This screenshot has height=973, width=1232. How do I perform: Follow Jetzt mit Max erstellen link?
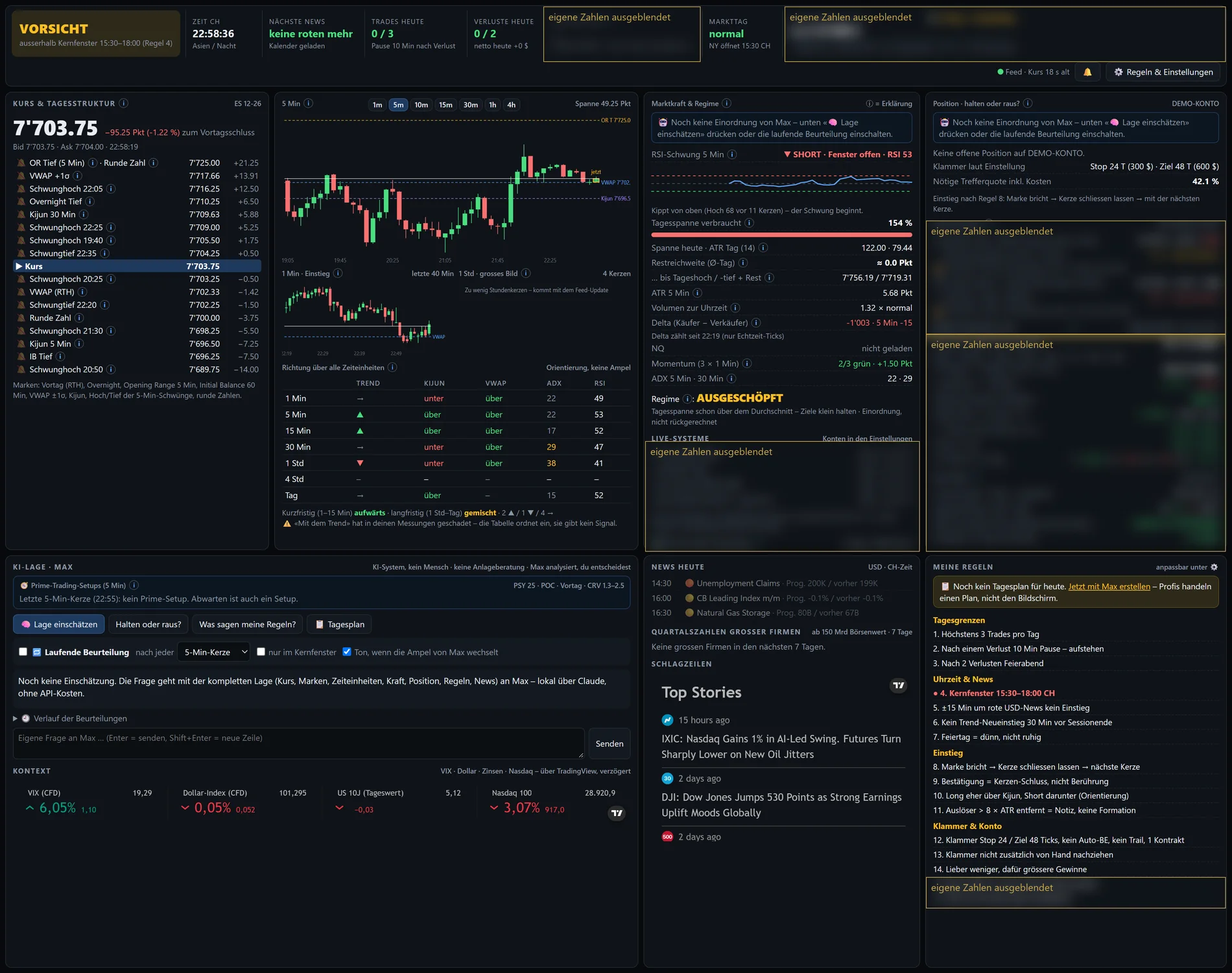click(1109, 586)
